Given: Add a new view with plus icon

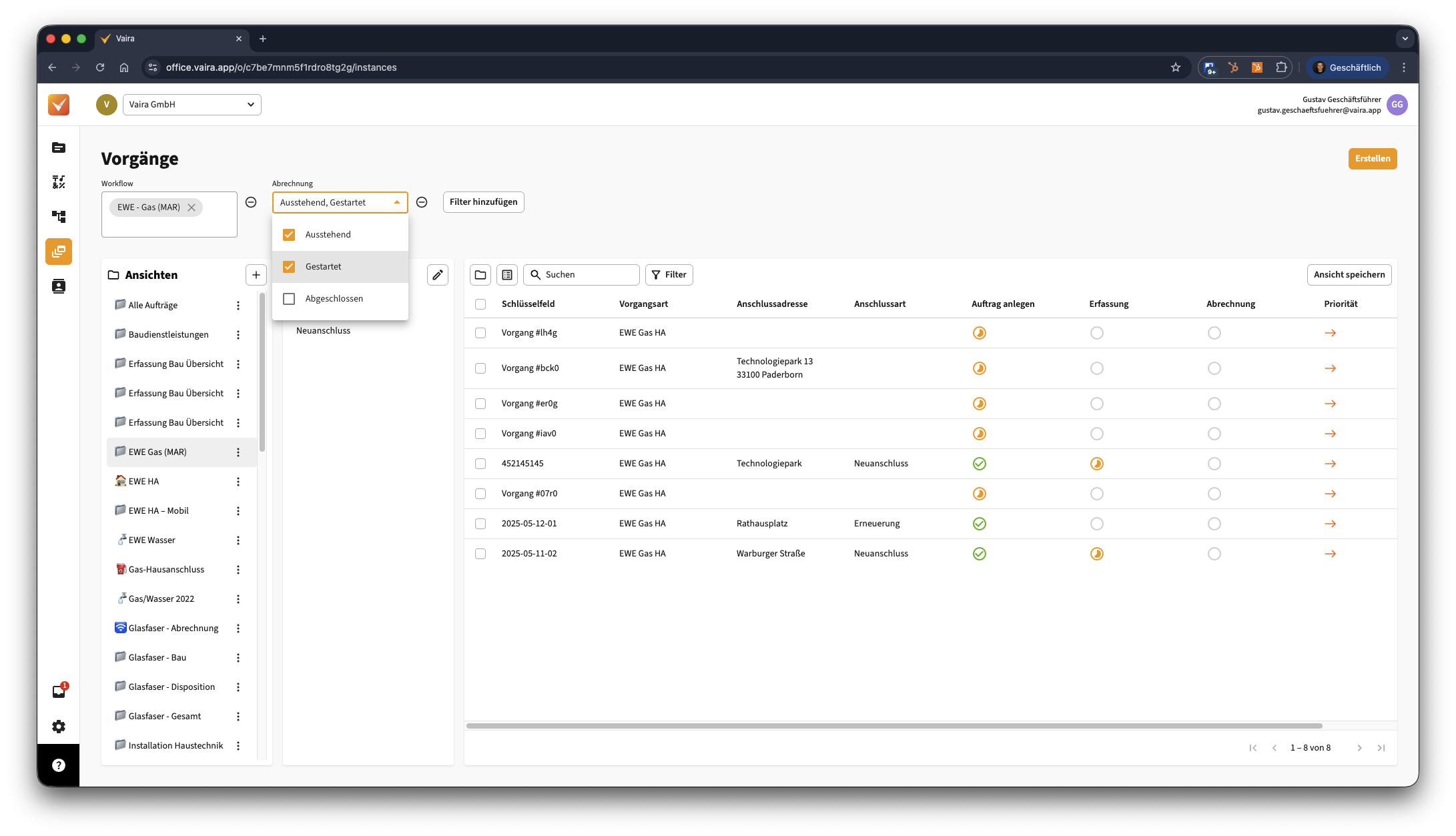Looking at the screenshot, I should [256, 275].
